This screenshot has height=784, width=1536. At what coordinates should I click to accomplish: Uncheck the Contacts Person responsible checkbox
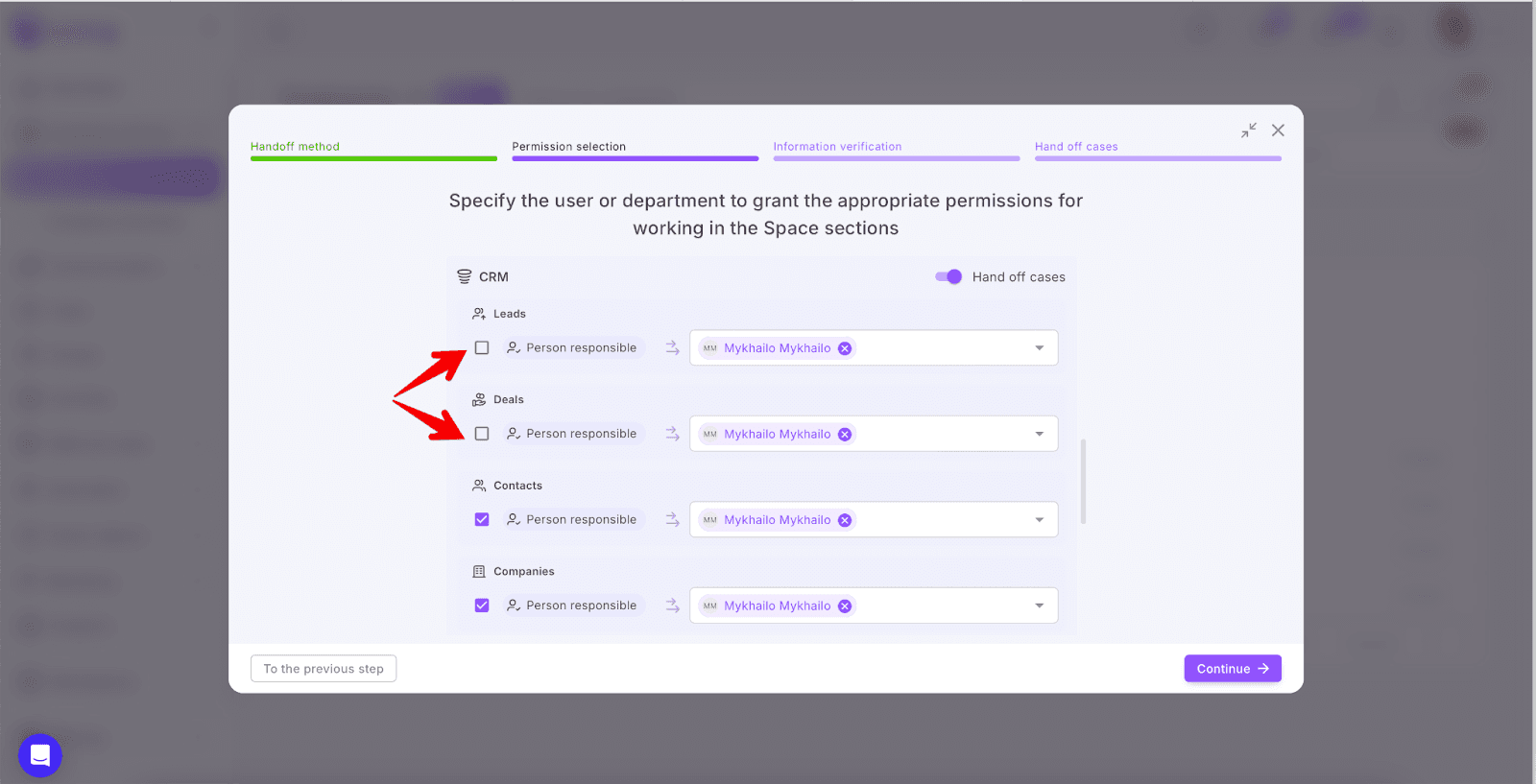pos(482,520)
